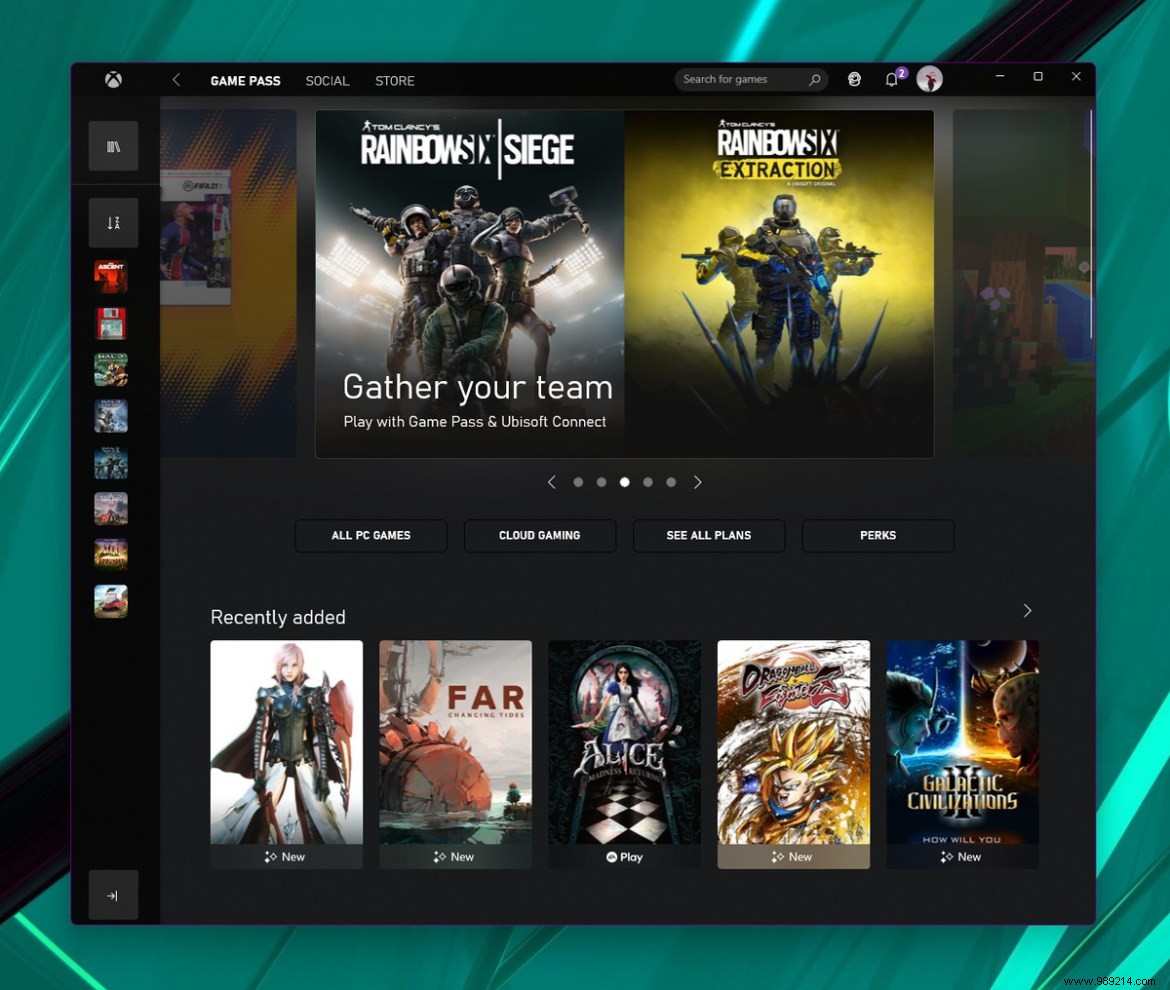Click the emoji reactions icon near search
The height and width of the screenshot is (990, 1170).
coord(854,79)
